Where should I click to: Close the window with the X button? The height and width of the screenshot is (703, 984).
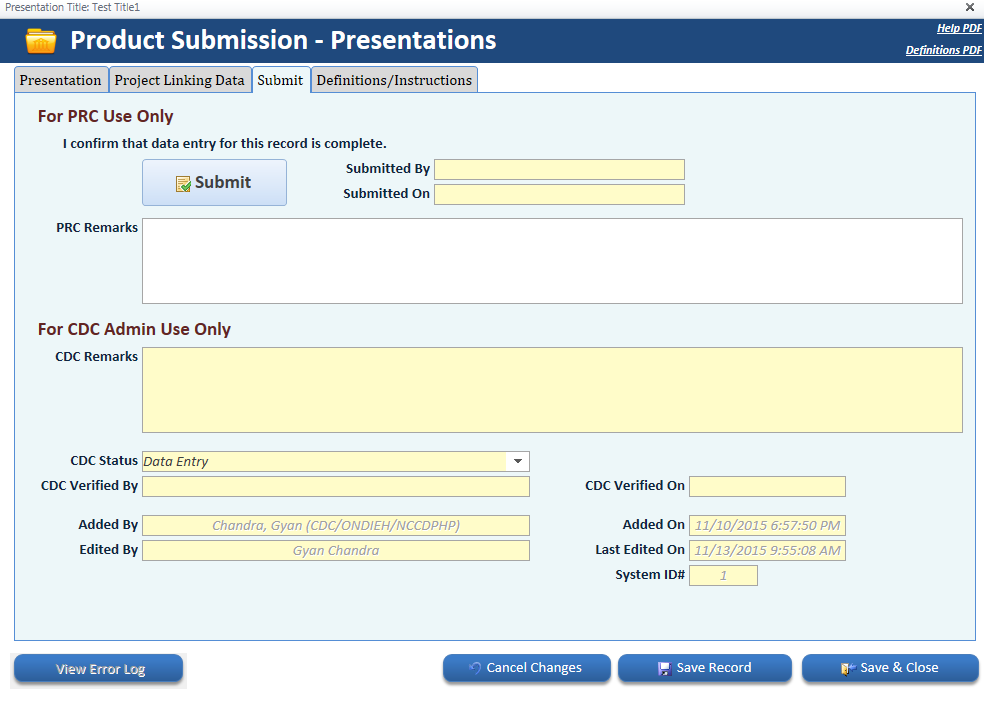970,7
